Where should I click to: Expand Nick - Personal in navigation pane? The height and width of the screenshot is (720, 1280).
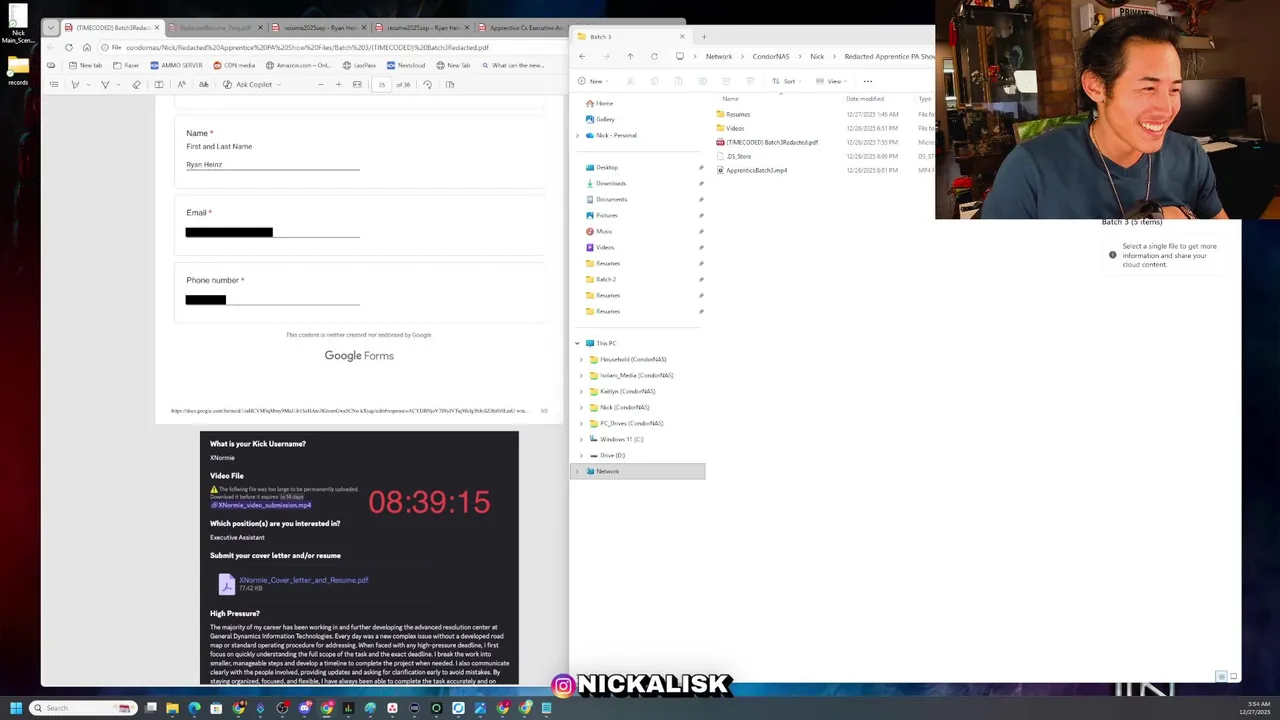click(x=577, y=135)
